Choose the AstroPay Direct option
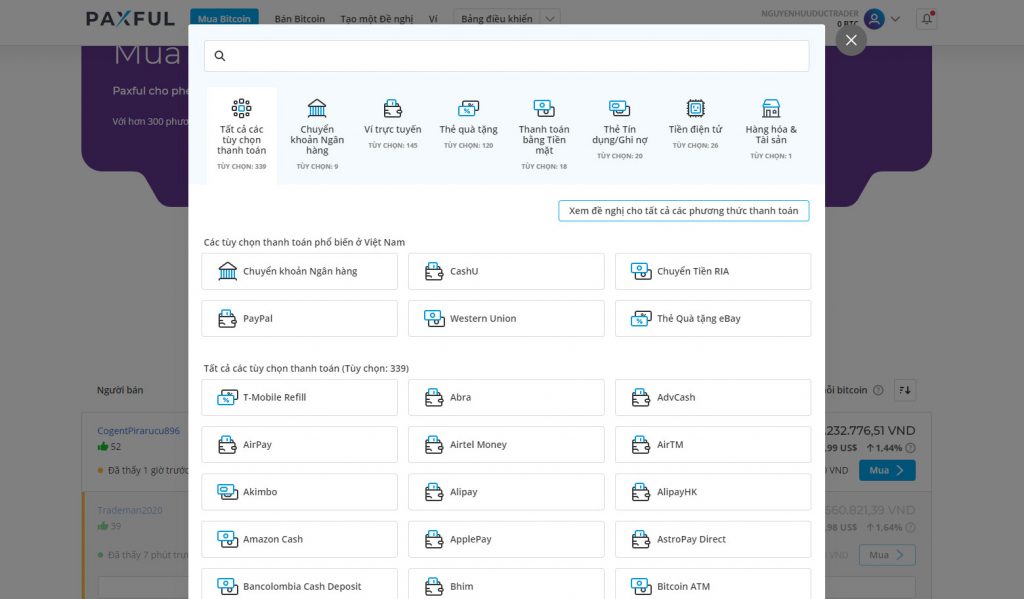This screenshot has width=1024, height=599. (712, 539)
